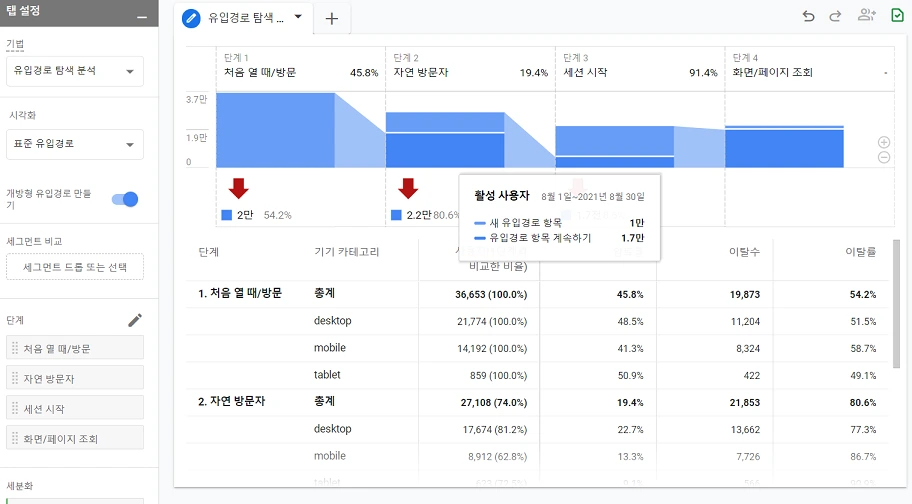
Task: Select the 화면/페이지 조회 step chip
Action: click(74, 439)
